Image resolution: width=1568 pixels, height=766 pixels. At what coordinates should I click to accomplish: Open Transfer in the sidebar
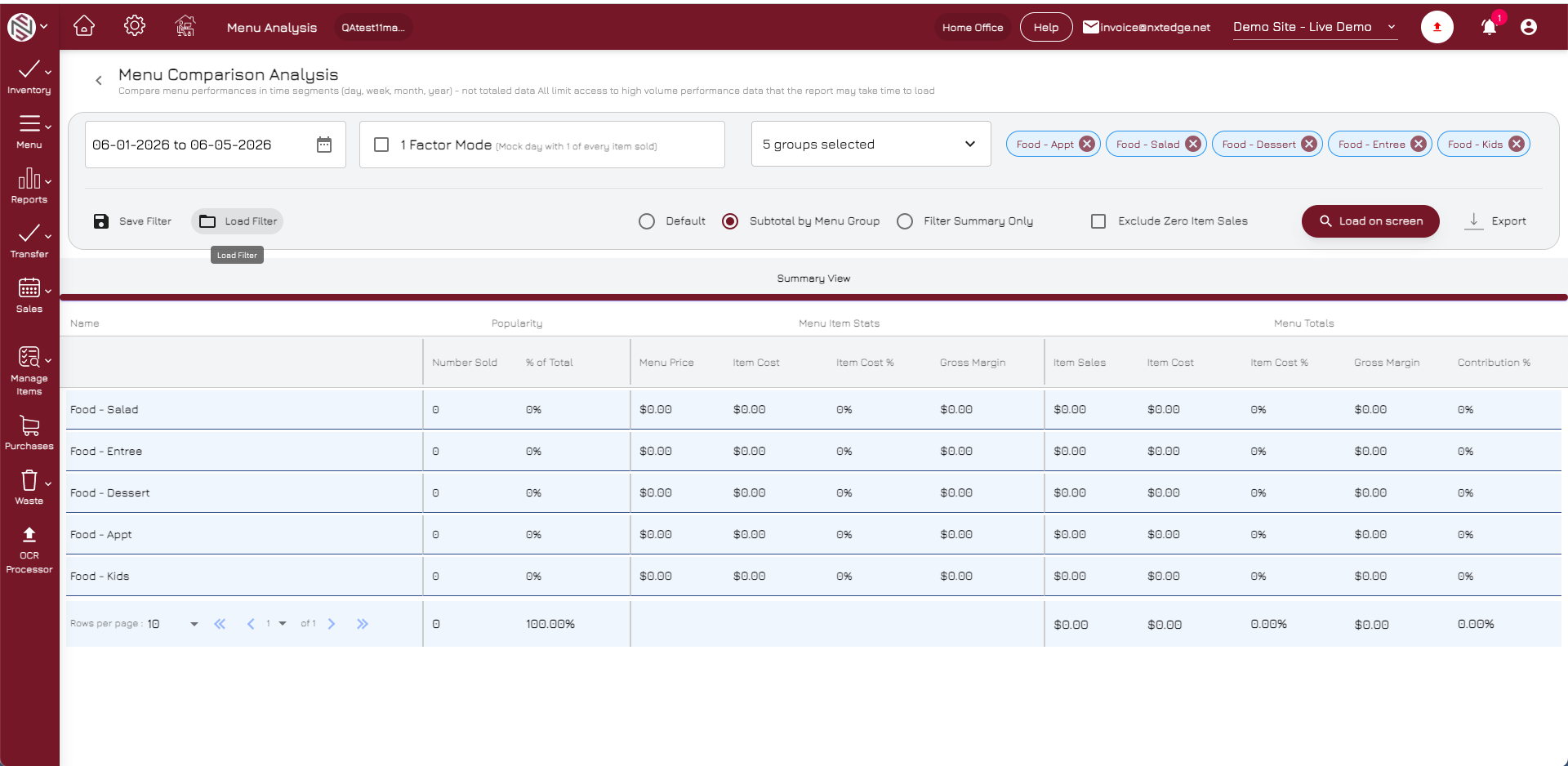[29, 241]
